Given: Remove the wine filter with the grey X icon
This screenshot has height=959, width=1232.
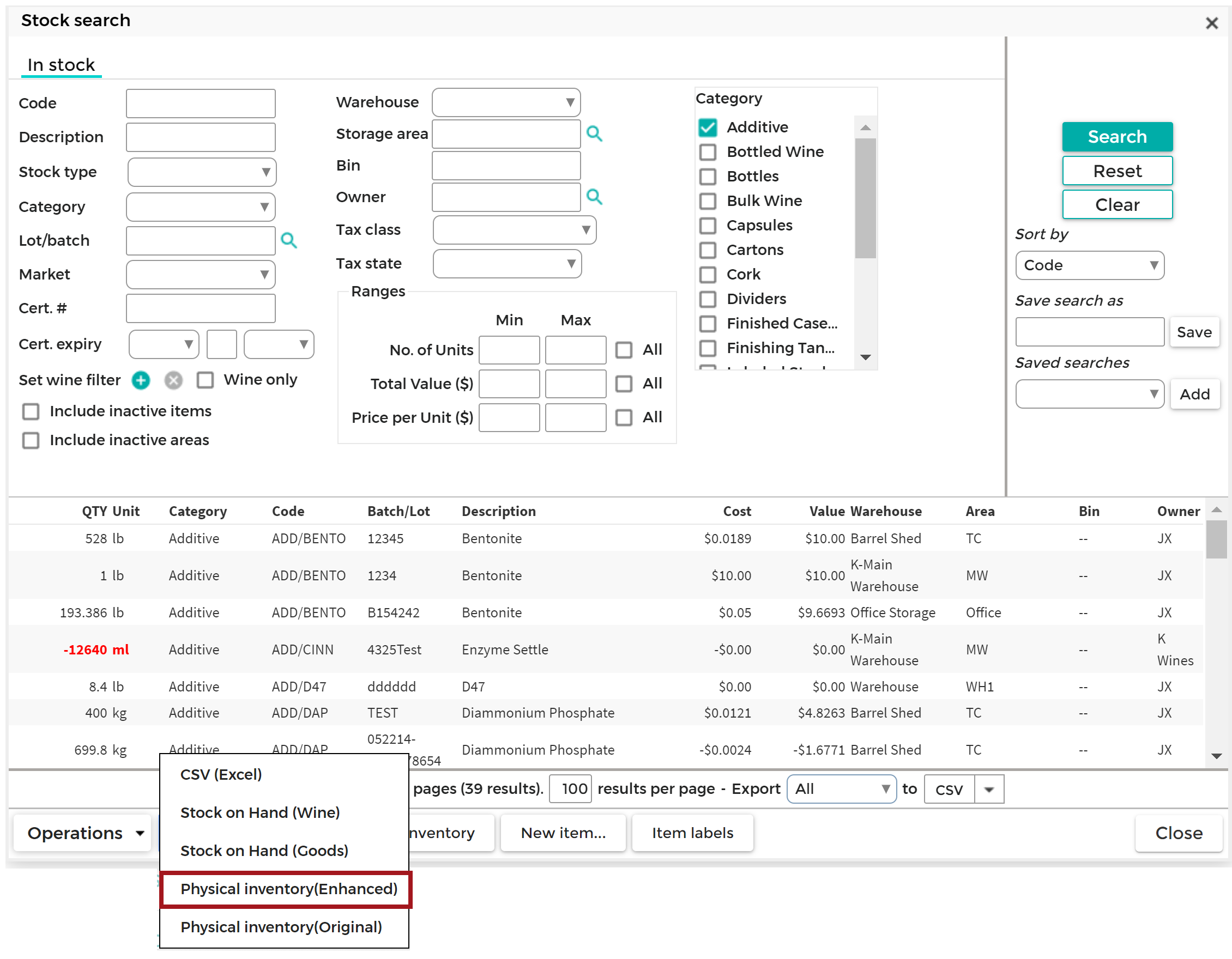Looking at the screenshot, I should click(173, 380).
